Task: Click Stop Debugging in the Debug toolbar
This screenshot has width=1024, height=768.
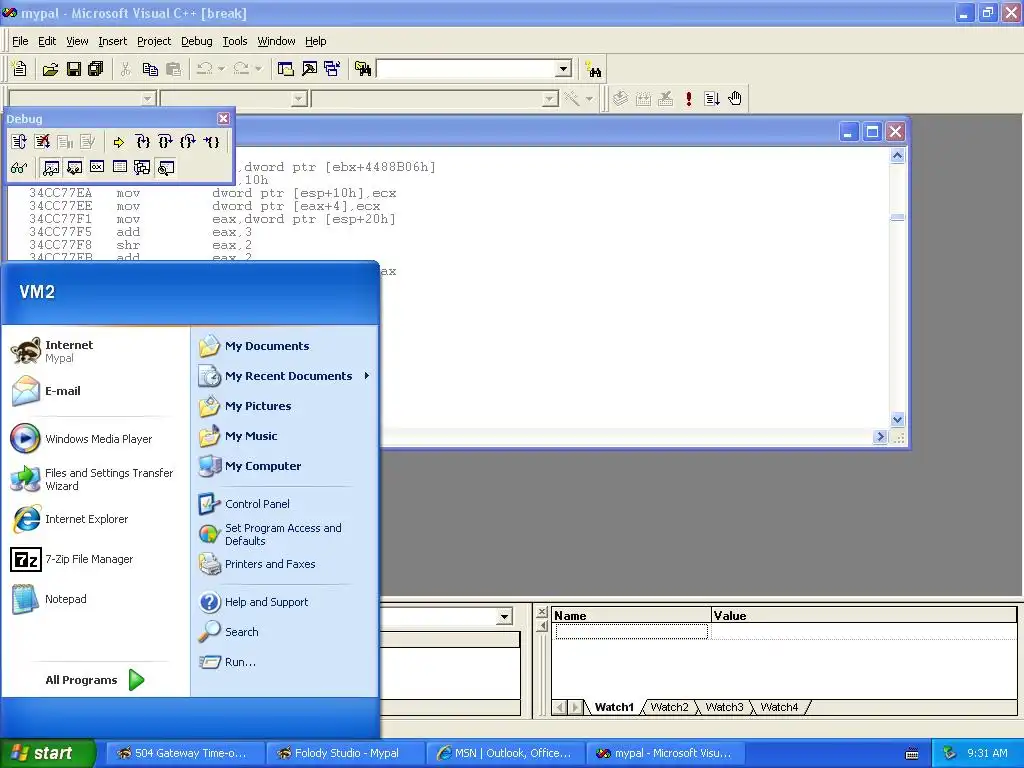Action: [42, 142]
